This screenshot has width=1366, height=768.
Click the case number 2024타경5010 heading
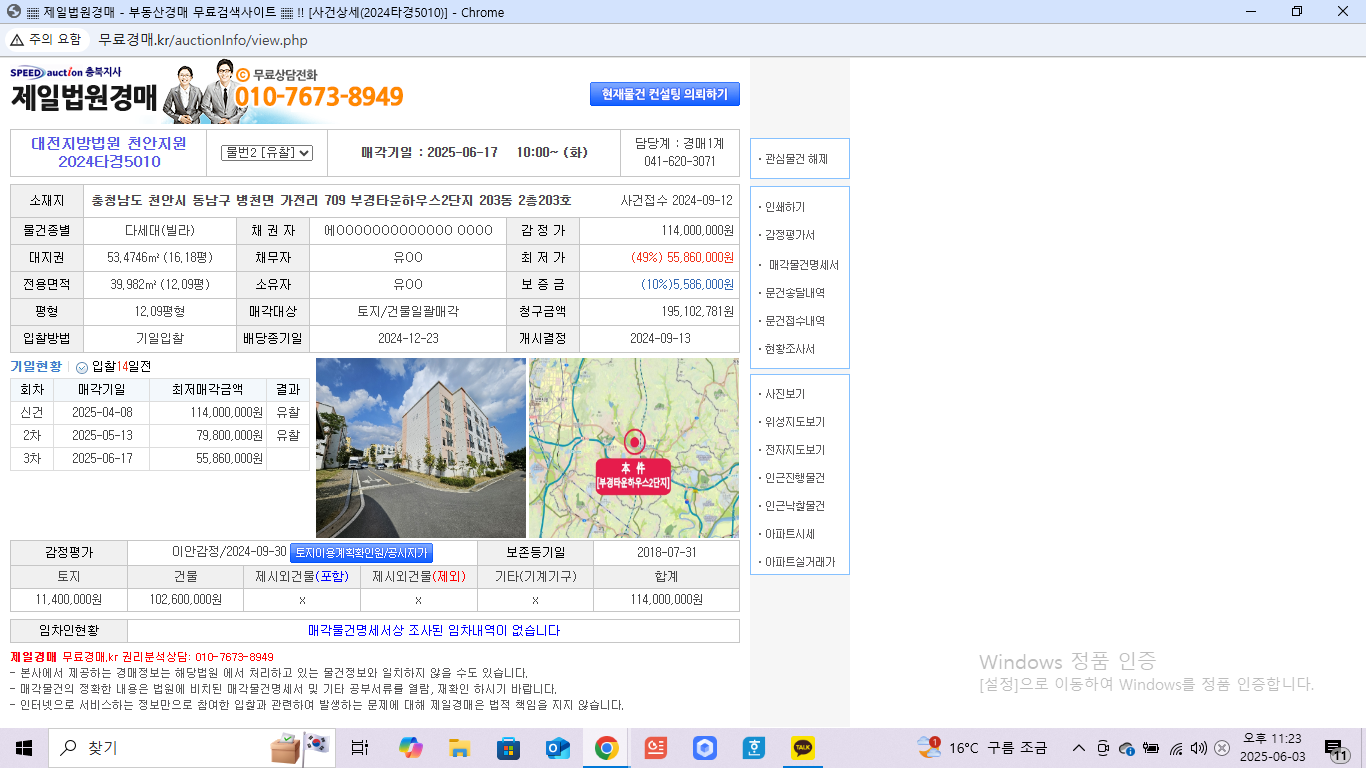pyautogui.click(x=109, y=162)
